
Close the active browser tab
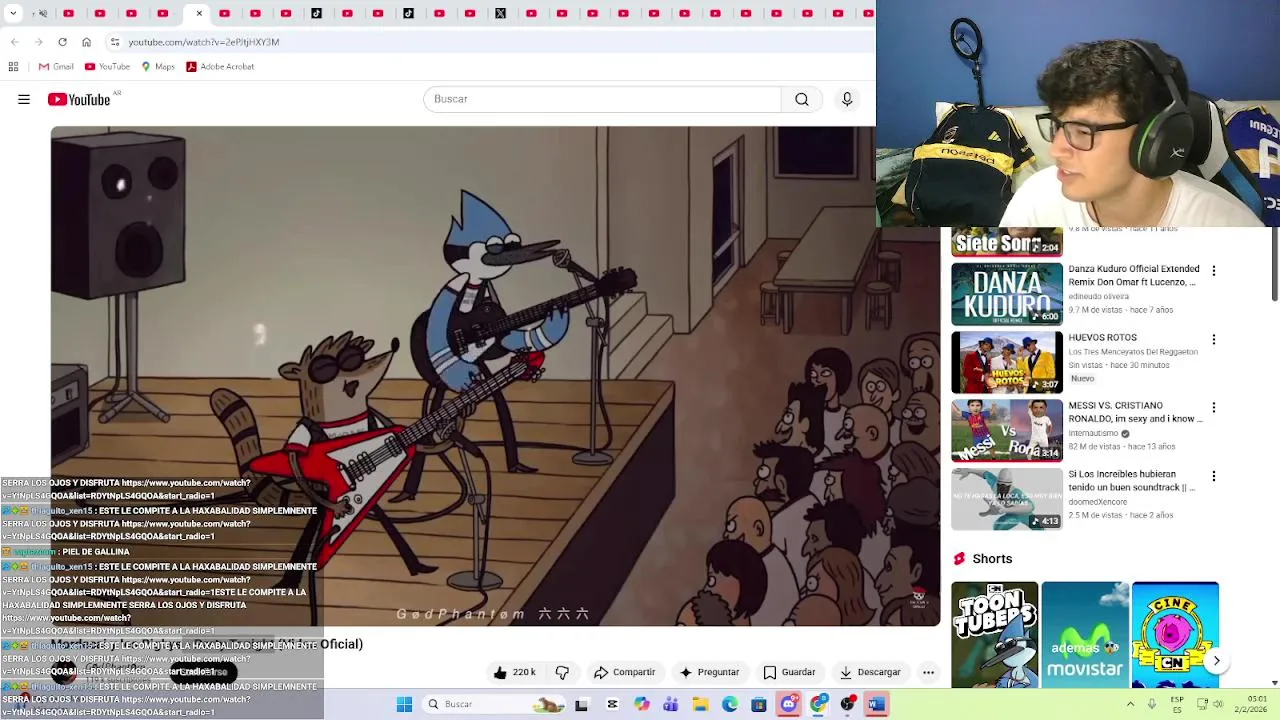click(199, 13)
